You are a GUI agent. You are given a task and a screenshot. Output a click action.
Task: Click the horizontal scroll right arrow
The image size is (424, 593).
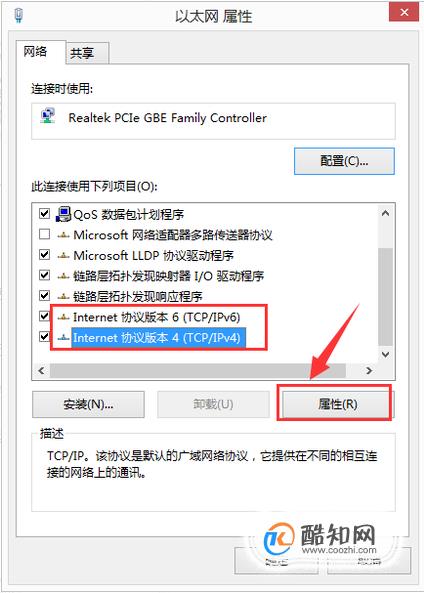coord(369,371)
